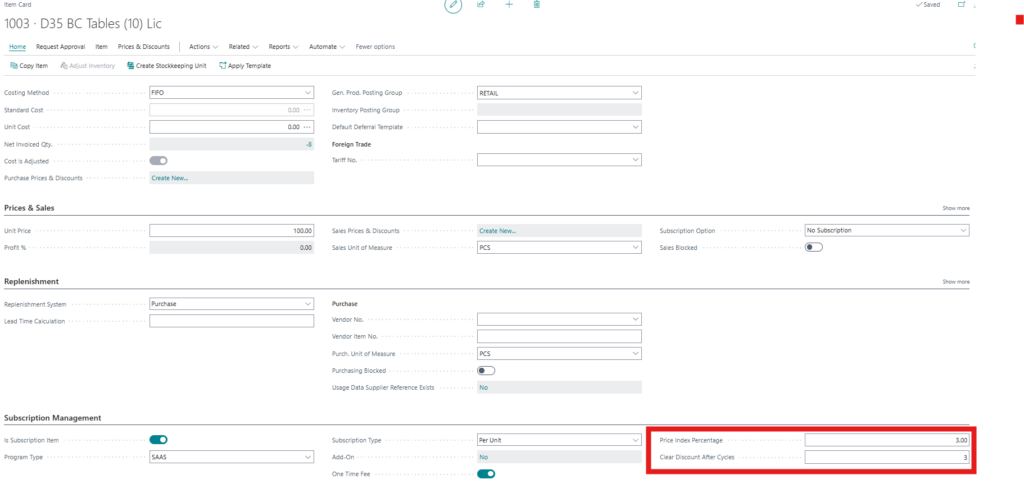
Task: Toggle the Sales Blocked switch
Action: [x=813, y=247]
